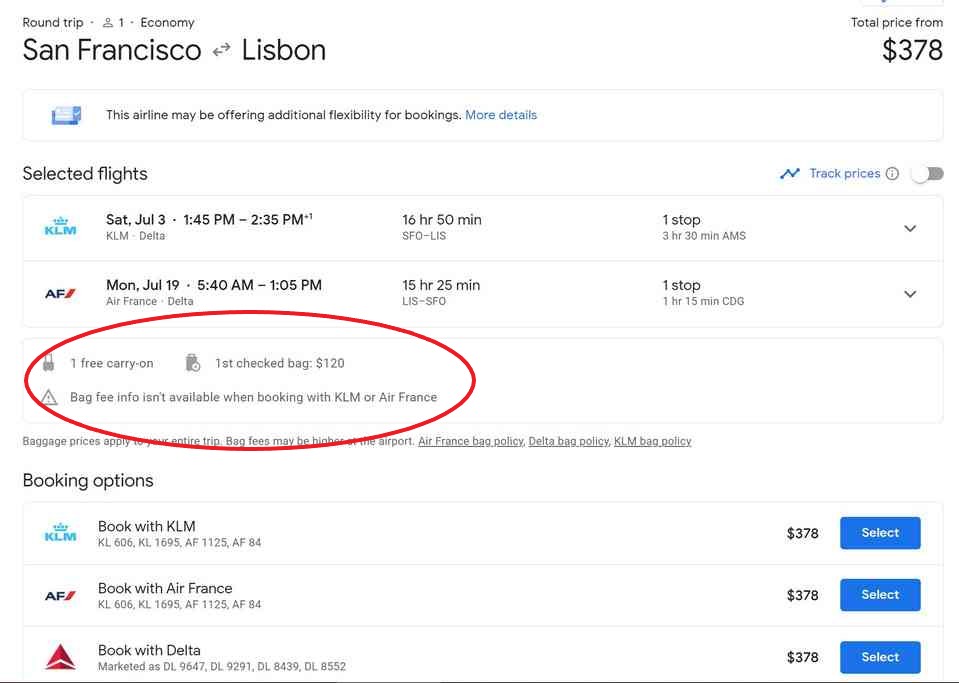Click the 'Booking options' heading

[x=88, y=481]
